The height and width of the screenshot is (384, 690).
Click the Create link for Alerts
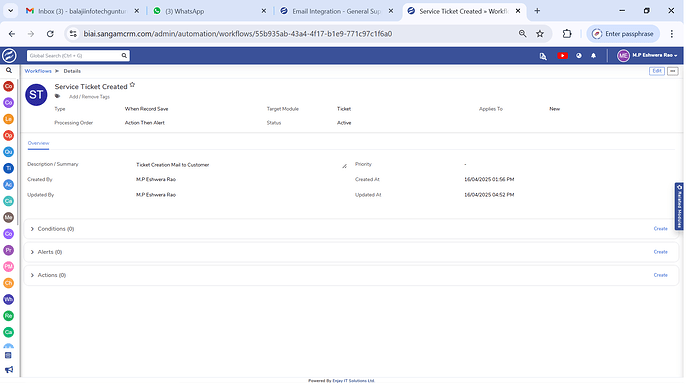pos(660,252)
